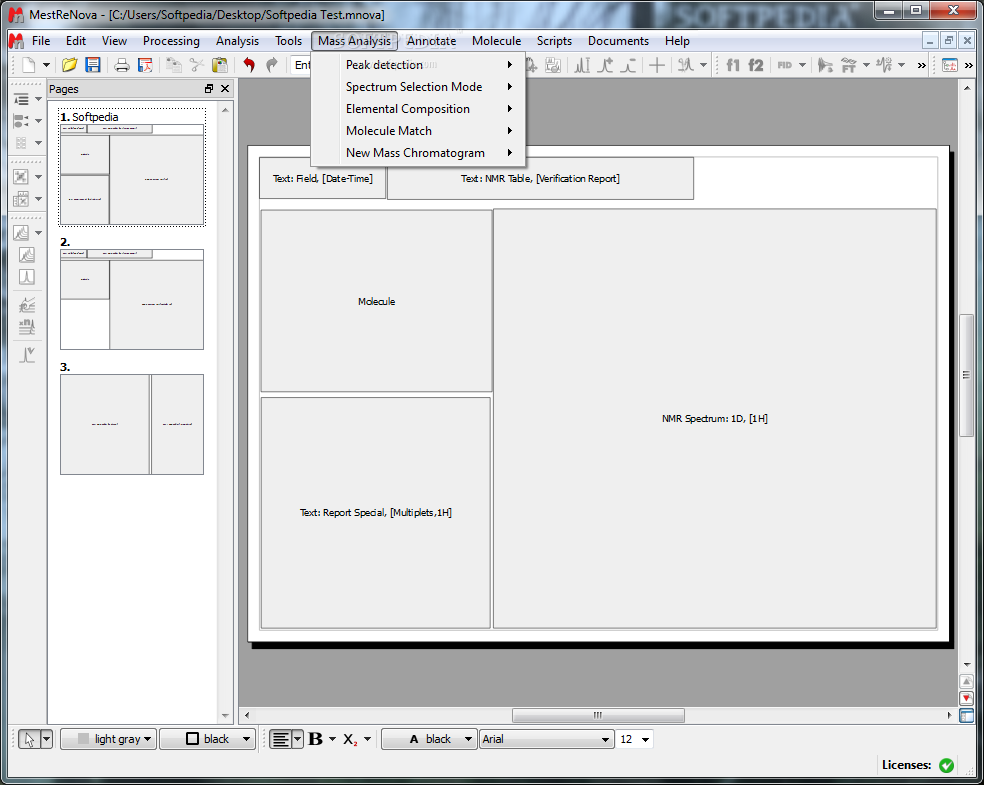The height and width of the screenshot is (785, 984).
Task: Open the light gray fill color picker
Action: click(x=109, y=739)
